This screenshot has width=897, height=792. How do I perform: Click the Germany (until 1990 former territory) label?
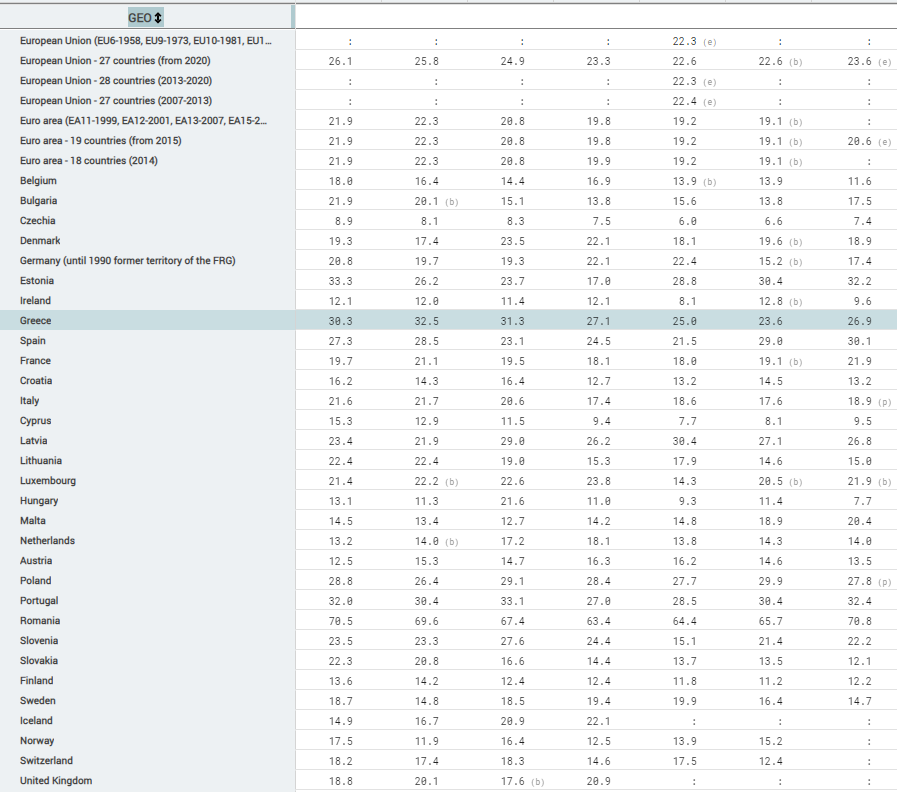click(x=128, y=261)
